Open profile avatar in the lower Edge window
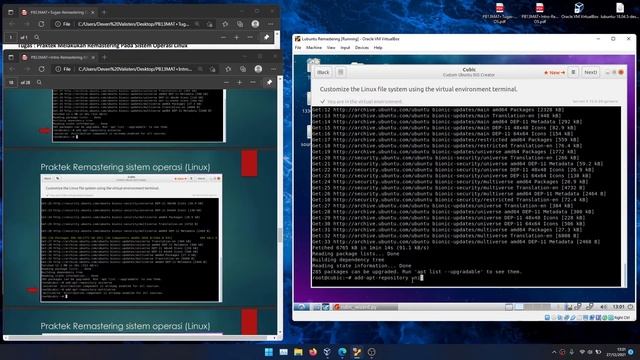 pos(258,69)
